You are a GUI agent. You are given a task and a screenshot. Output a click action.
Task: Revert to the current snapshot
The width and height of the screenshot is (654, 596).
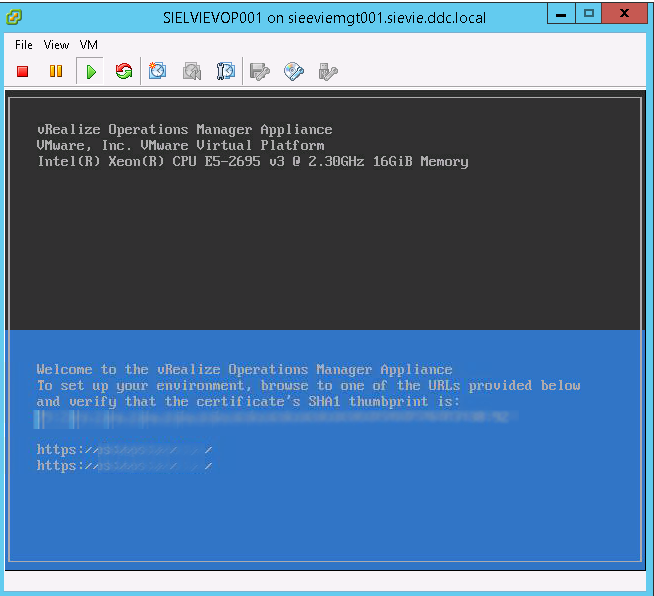(x=192, y=71)
